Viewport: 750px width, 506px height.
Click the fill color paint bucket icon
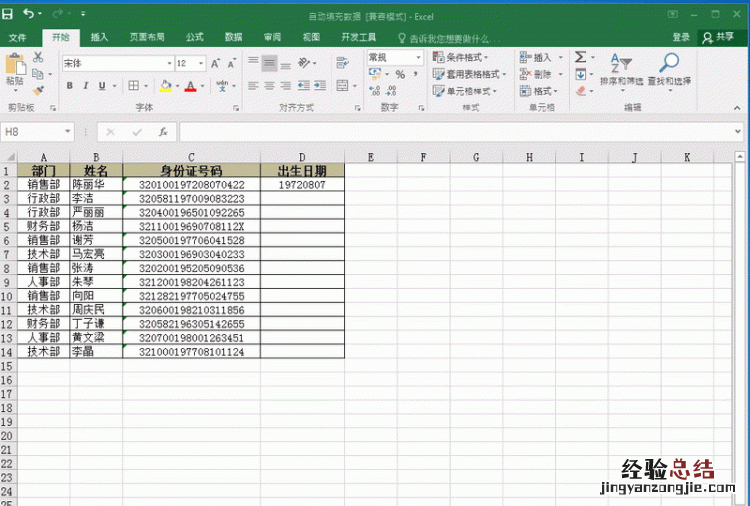[x=163, y=86]
